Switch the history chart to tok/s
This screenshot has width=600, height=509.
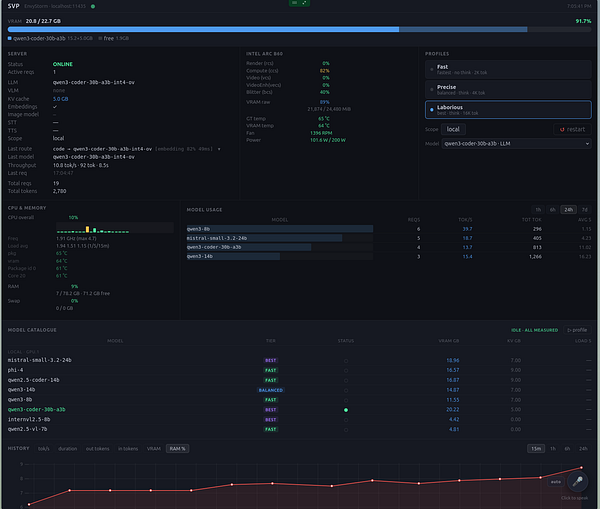click(x=44, y=449)
